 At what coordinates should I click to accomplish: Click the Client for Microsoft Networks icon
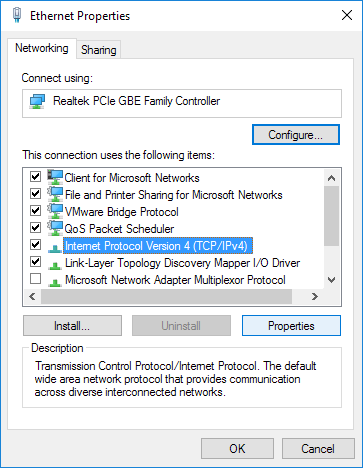(55, 177)
